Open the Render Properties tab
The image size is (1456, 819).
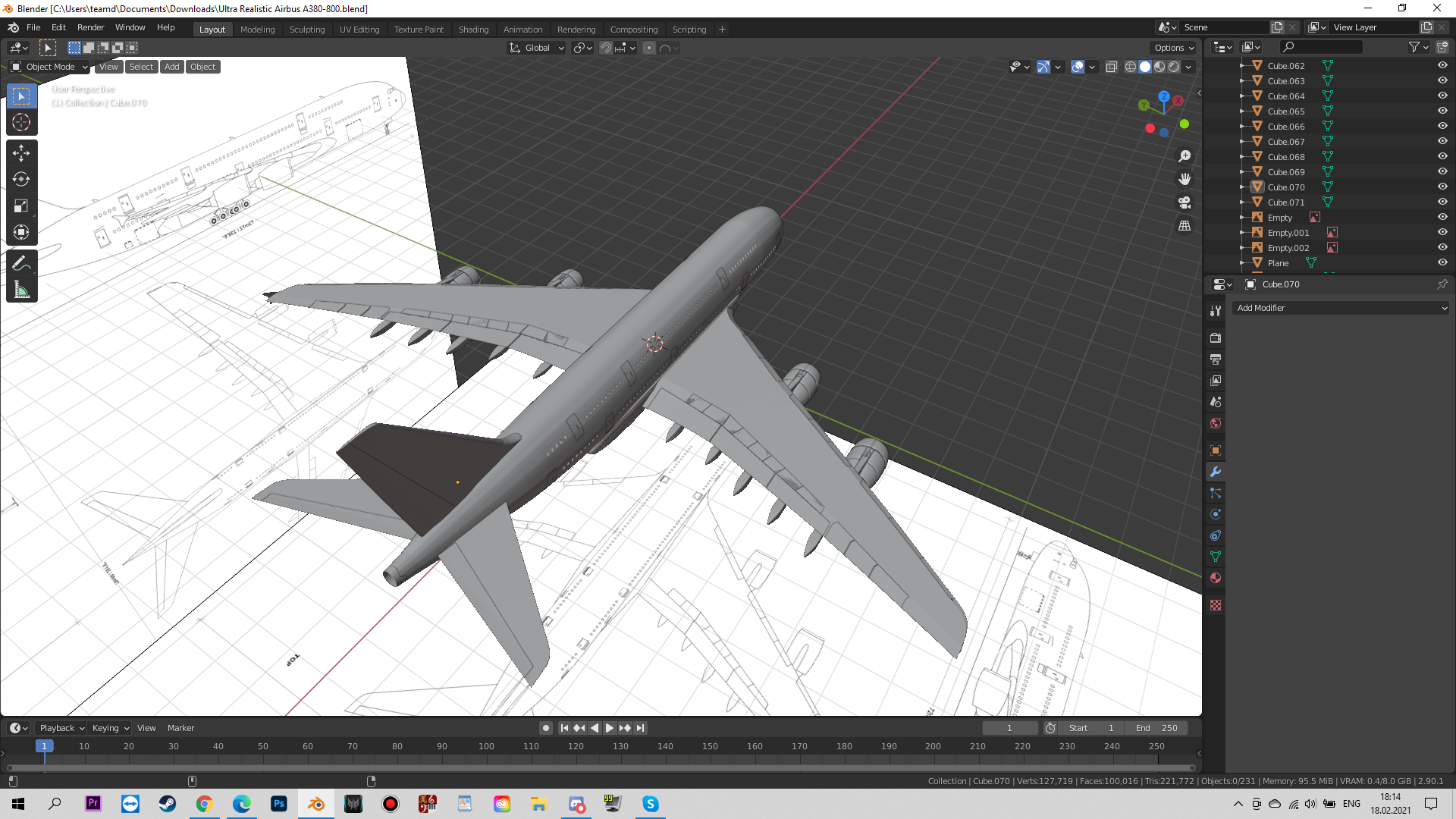point(1216,338)
